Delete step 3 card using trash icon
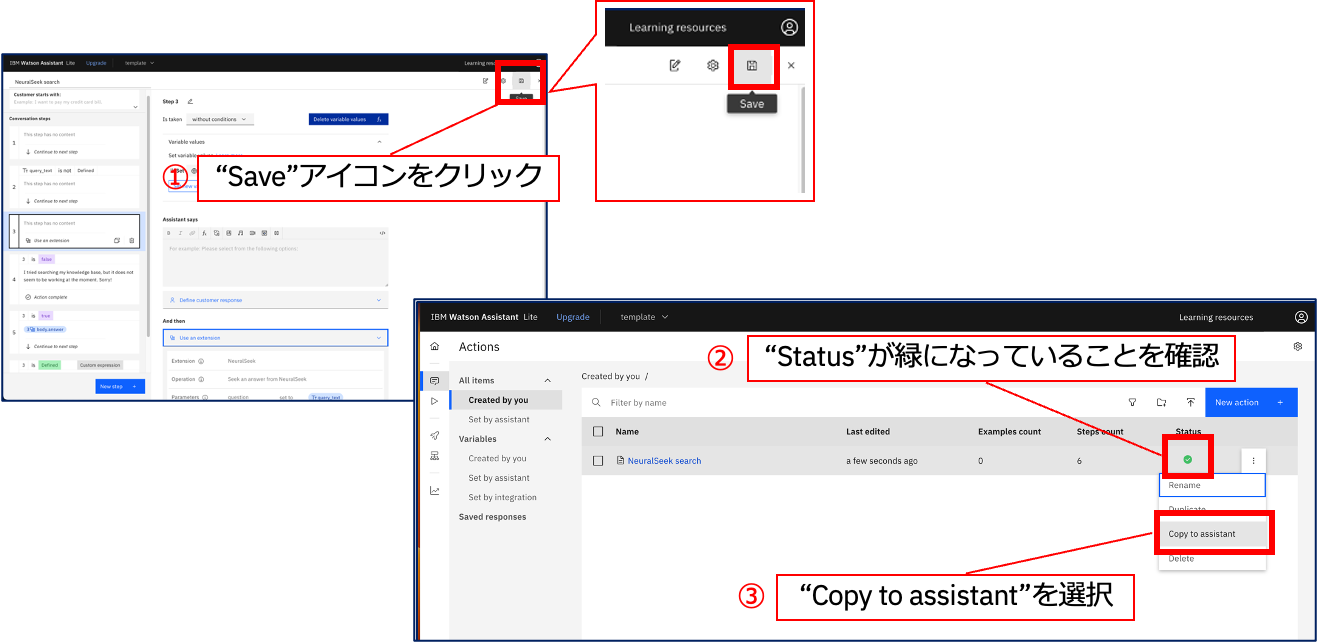Image resolution: width=1318 pixels, height=642 pixels. click(x=131, y=240)
